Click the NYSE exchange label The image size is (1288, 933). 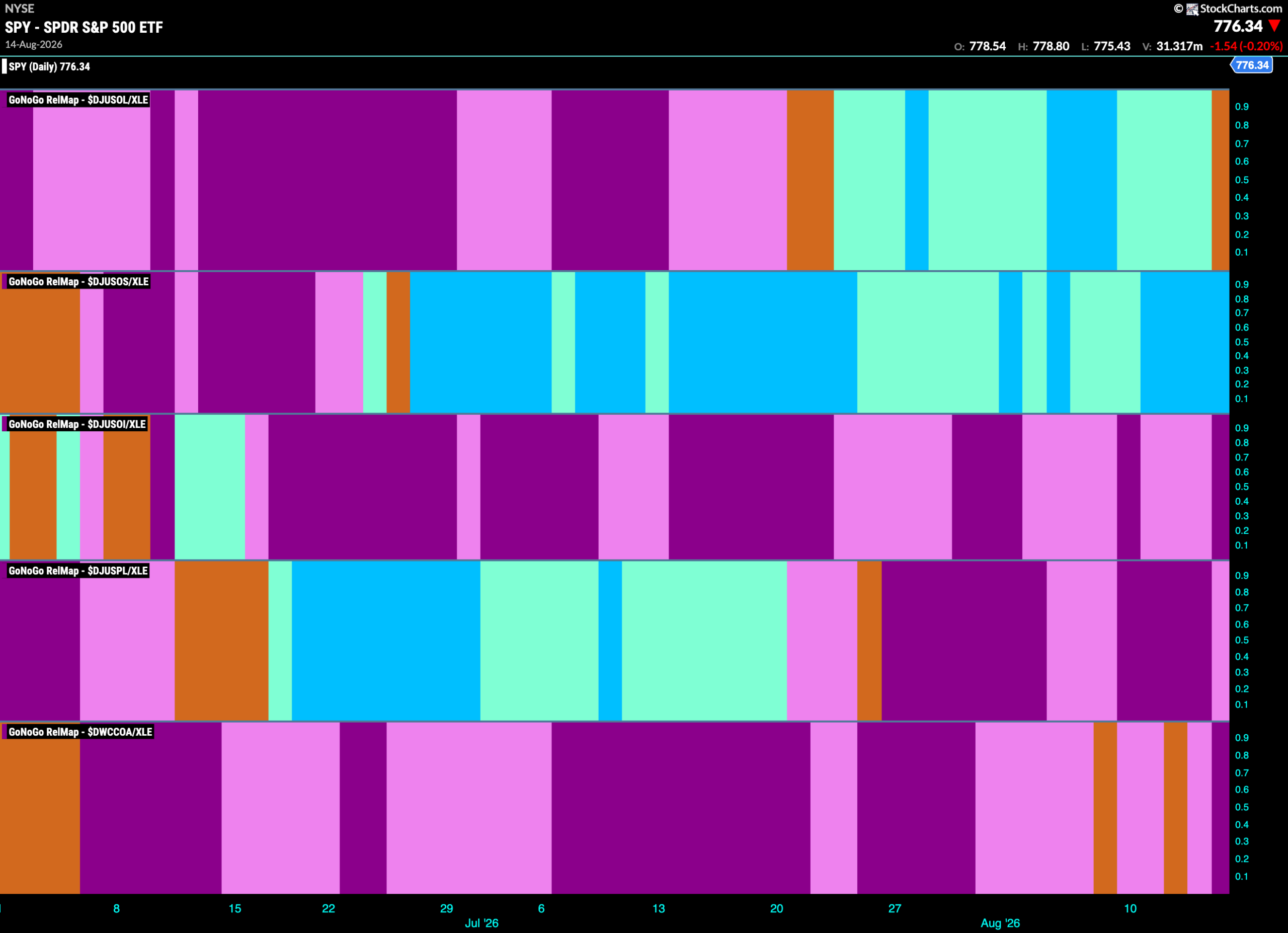[x=19, y=9]
